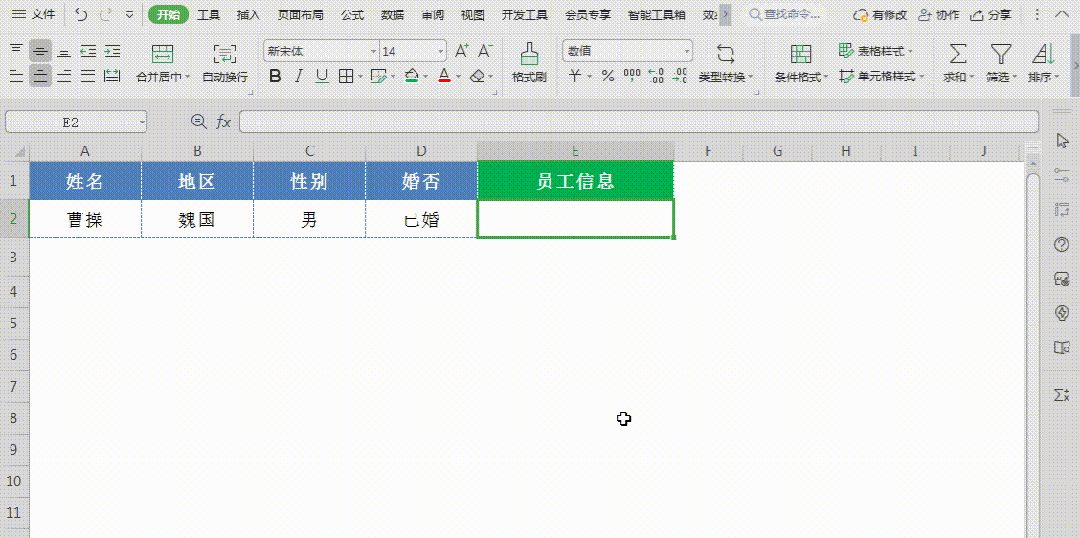The height and width of the screenshot is (538, 1080).
Task: Click the 合并居中 merge icon
Action: coord(163,53)
